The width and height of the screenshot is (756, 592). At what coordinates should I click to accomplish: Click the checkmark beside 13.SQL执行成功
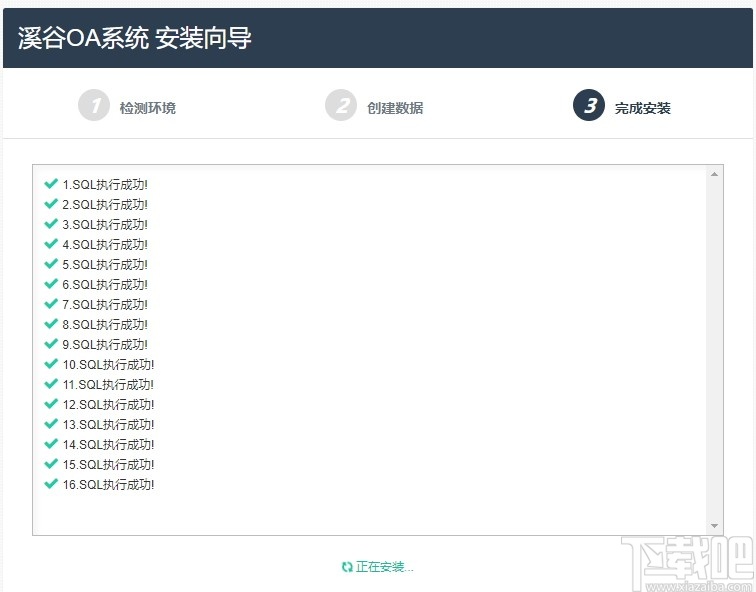pyautogui.click(x=51, y=424)
